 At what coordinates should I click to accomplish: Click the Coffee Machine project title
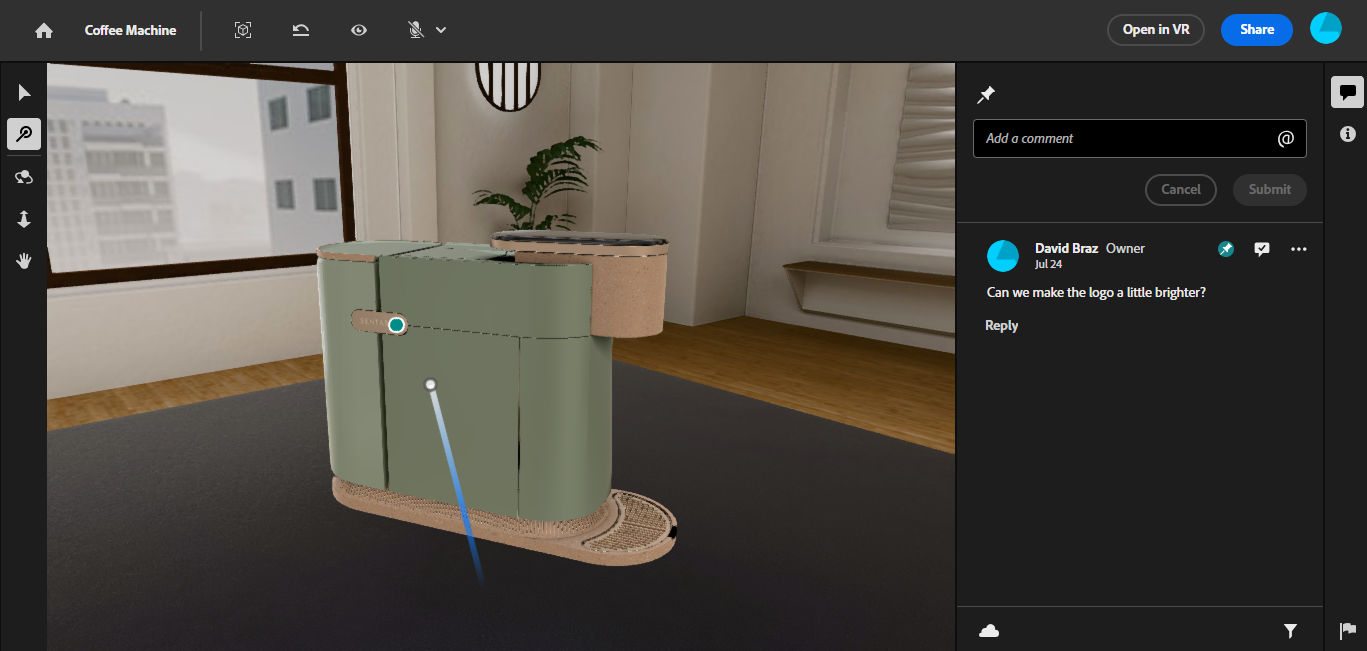click(x=130, y=30)
